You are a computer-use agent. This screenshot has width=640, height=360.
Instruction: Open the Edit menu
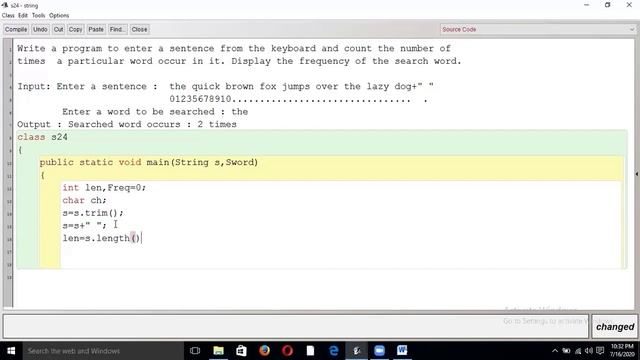click(23, 16)
